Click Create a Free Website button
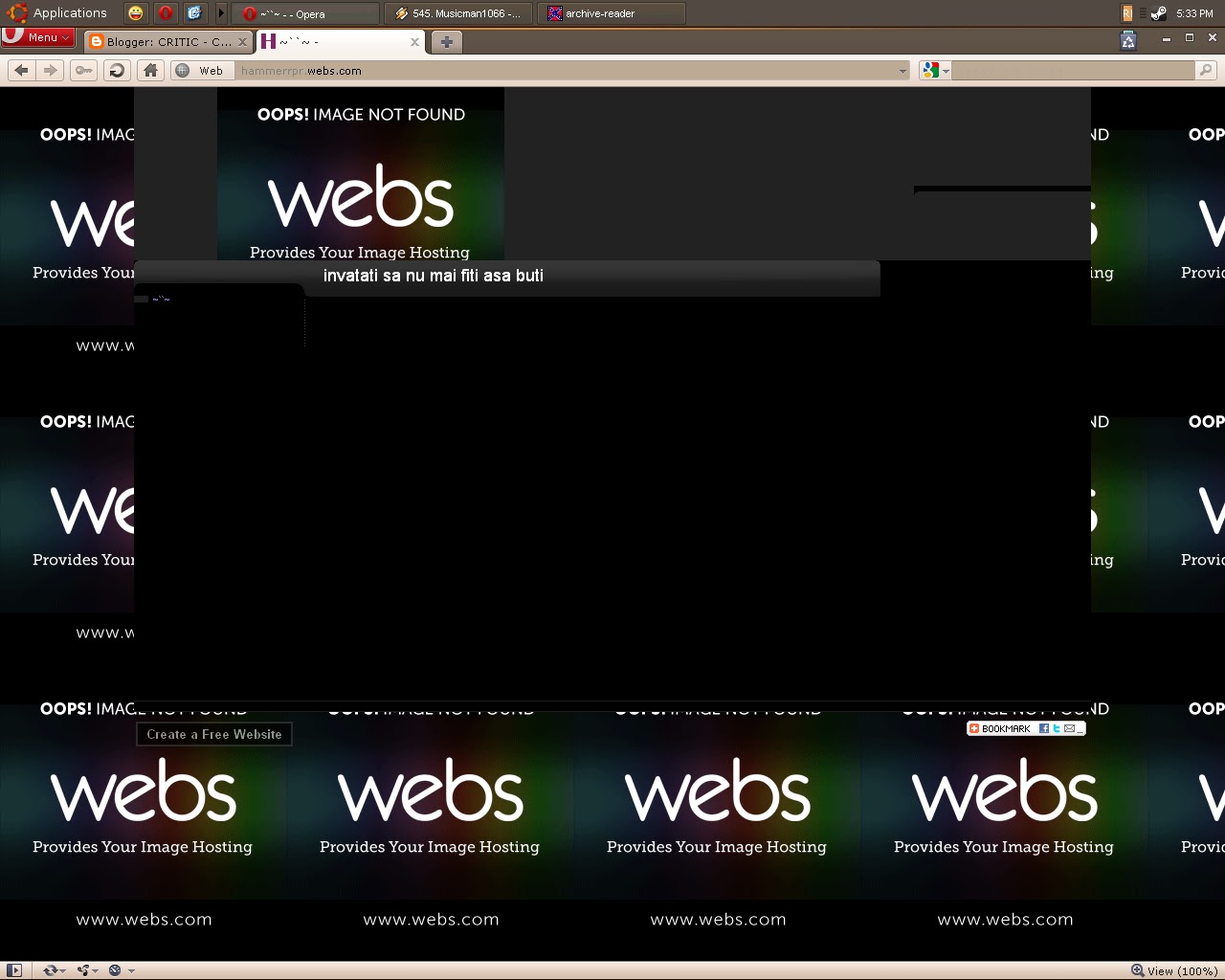This screenshot has height=980, width=1225. tap(214, 734)
